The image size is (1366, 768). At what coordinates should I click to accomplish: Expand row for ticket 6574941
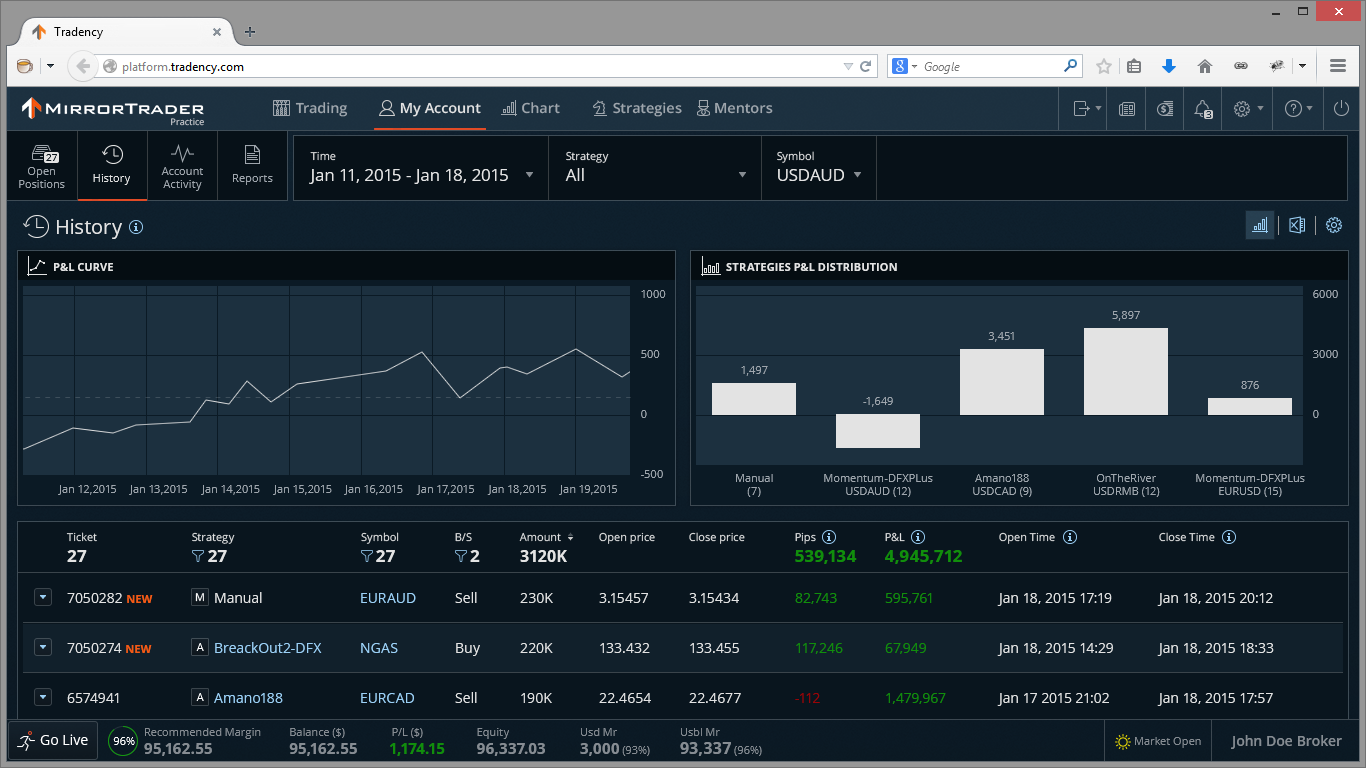tap(43, 697)
